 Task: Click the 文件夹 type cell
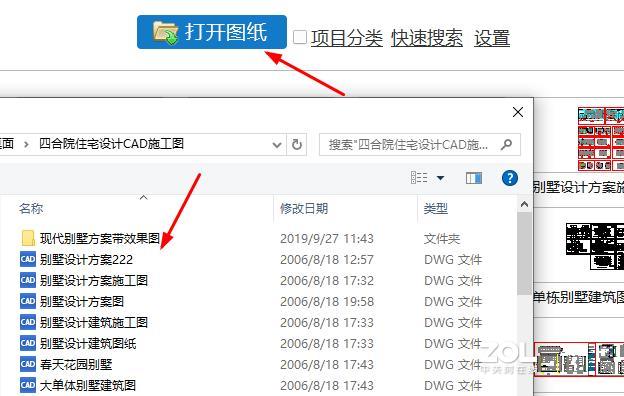[x=442, y=239]
